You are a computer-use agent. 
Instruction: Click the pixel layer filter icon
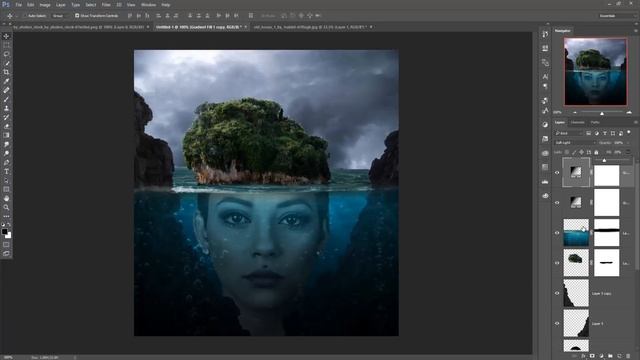(588, 133)
